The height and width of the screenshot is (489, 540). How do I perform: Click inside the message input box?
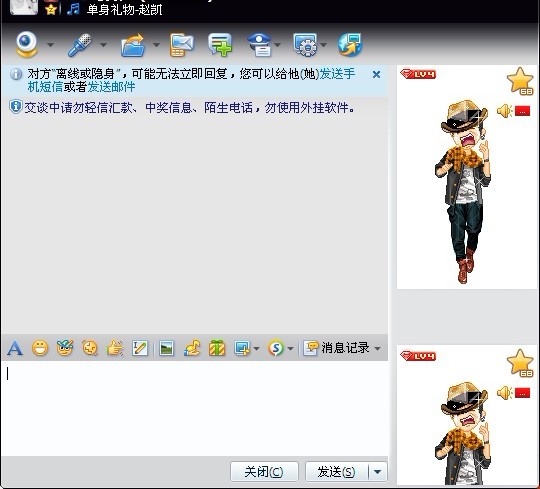[195, 408]
